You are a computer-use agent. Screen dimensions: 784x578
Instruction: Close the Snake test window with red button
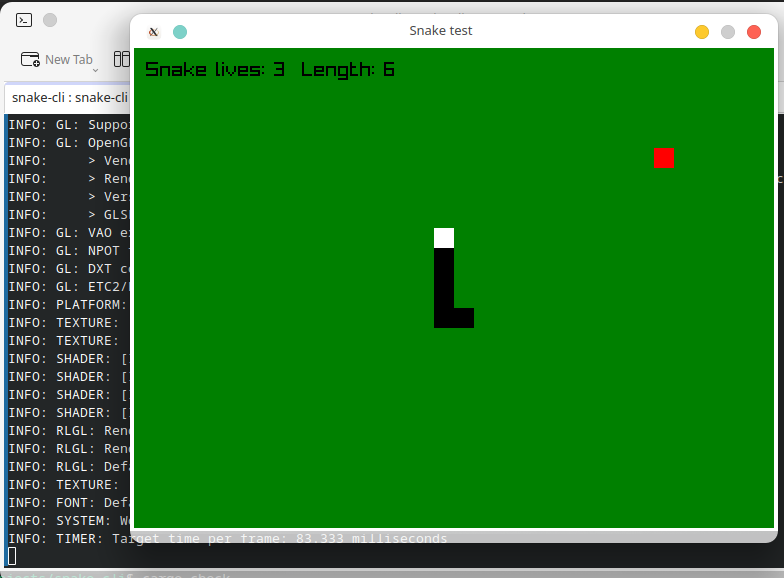754,32
